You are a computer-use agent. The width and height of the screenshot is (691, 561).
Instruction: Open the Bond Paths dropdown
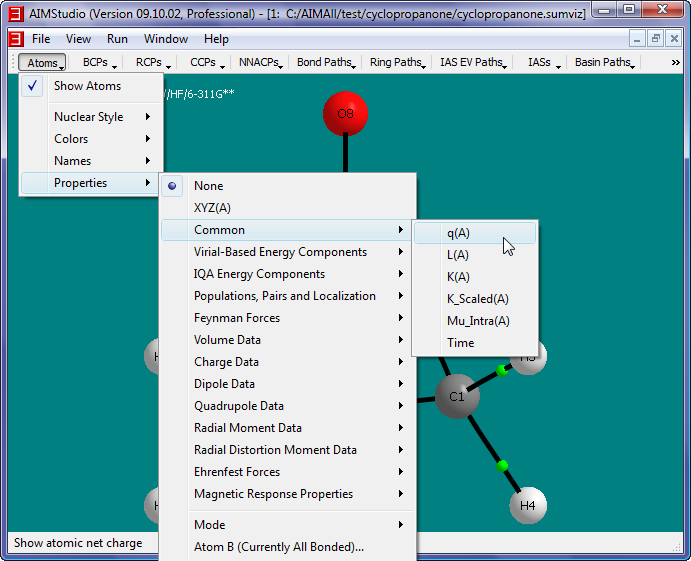pyautogui.click(x=326, y=62)
